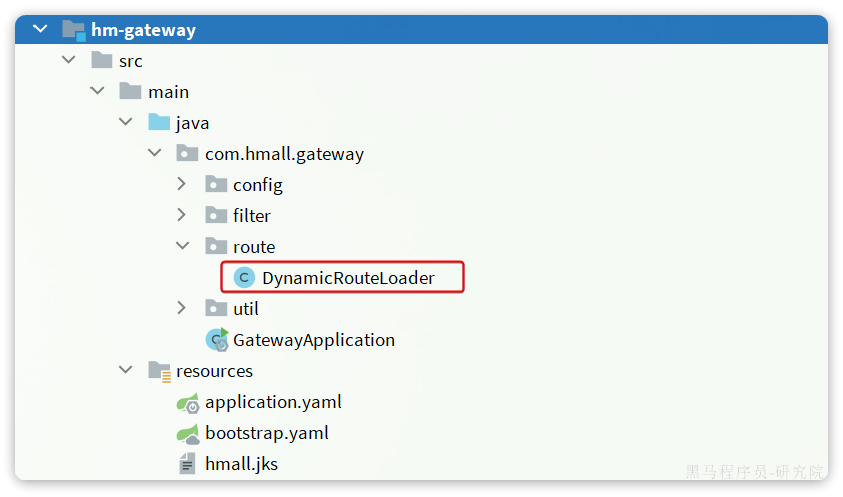Viewport: 843px width, 497px height.
Task: Collapse the hm-gateway module
Action: tap(40, 29)
